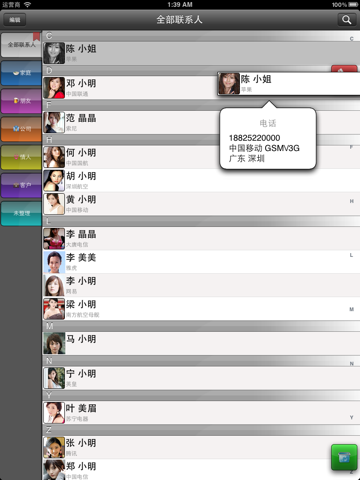This screenshot has height=480, width=360.
Task: Jump to index letter M
Action: [x=351, y=309]
